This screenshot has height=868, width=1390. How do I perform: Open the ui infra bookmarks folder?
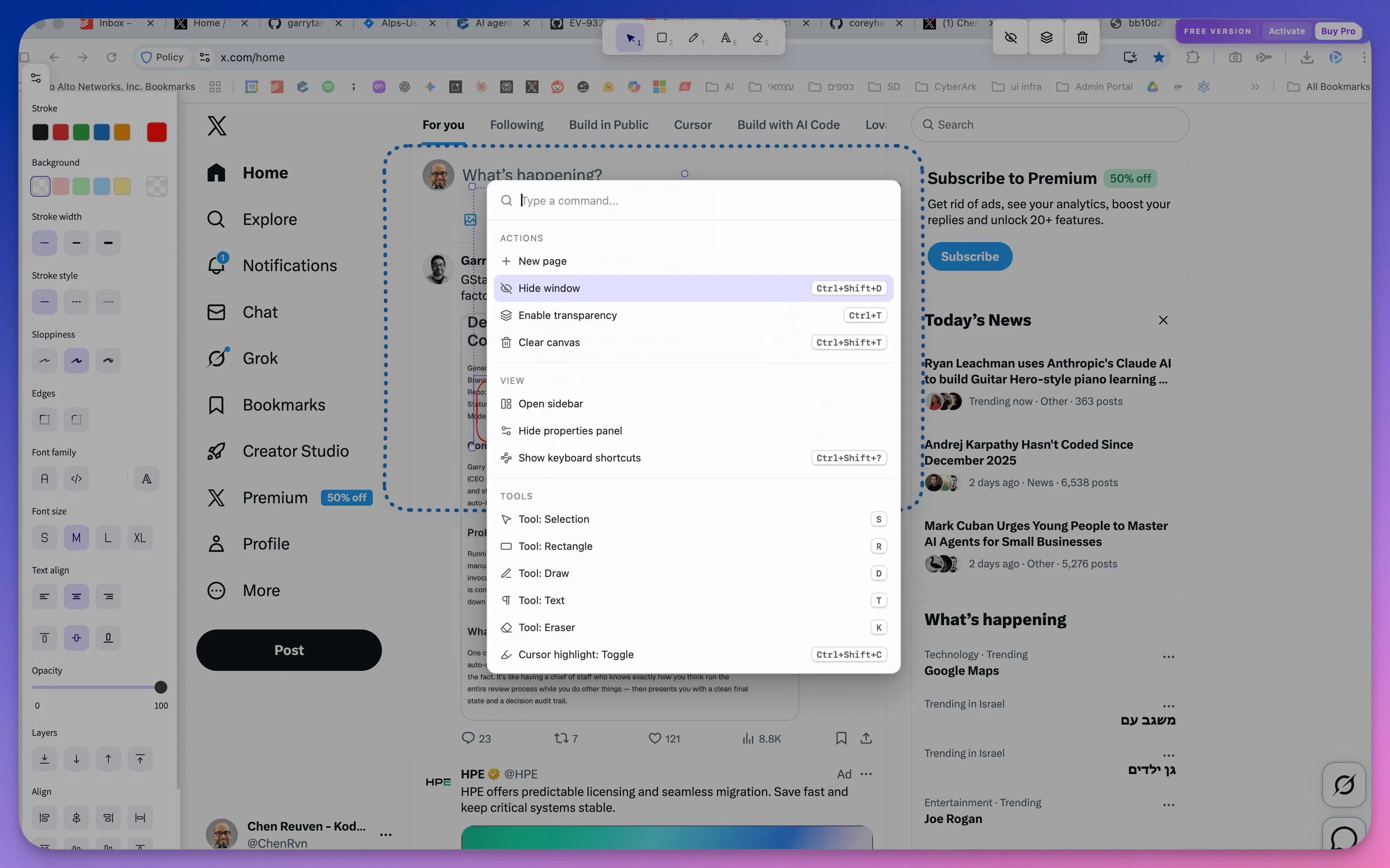point(1016,87)
